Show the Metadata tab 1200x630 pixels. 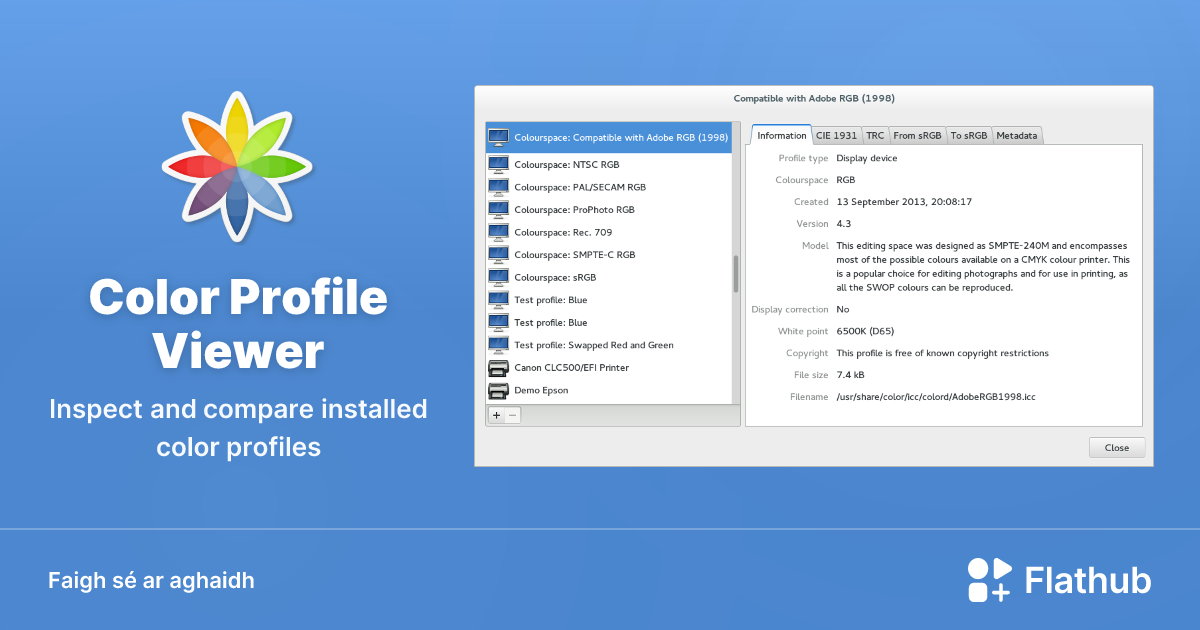coord(1017,135)
